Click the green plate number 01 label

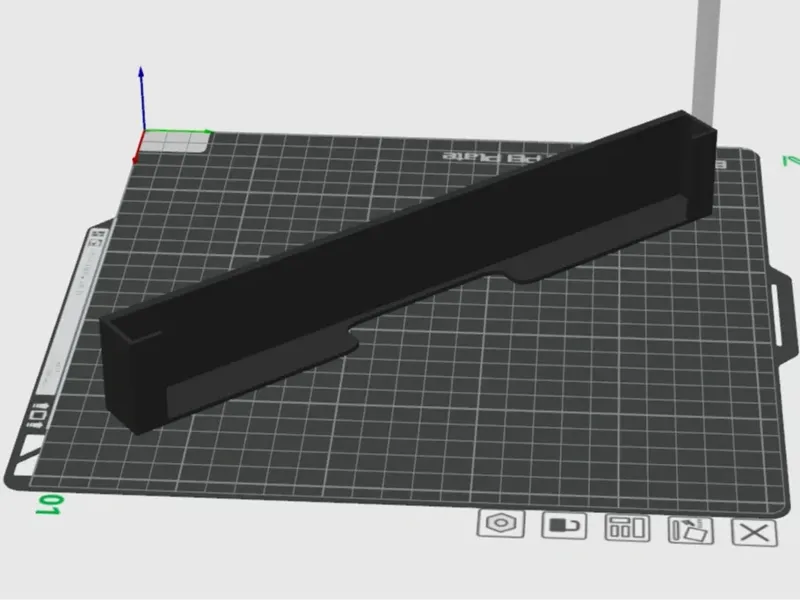coord(49,505)
